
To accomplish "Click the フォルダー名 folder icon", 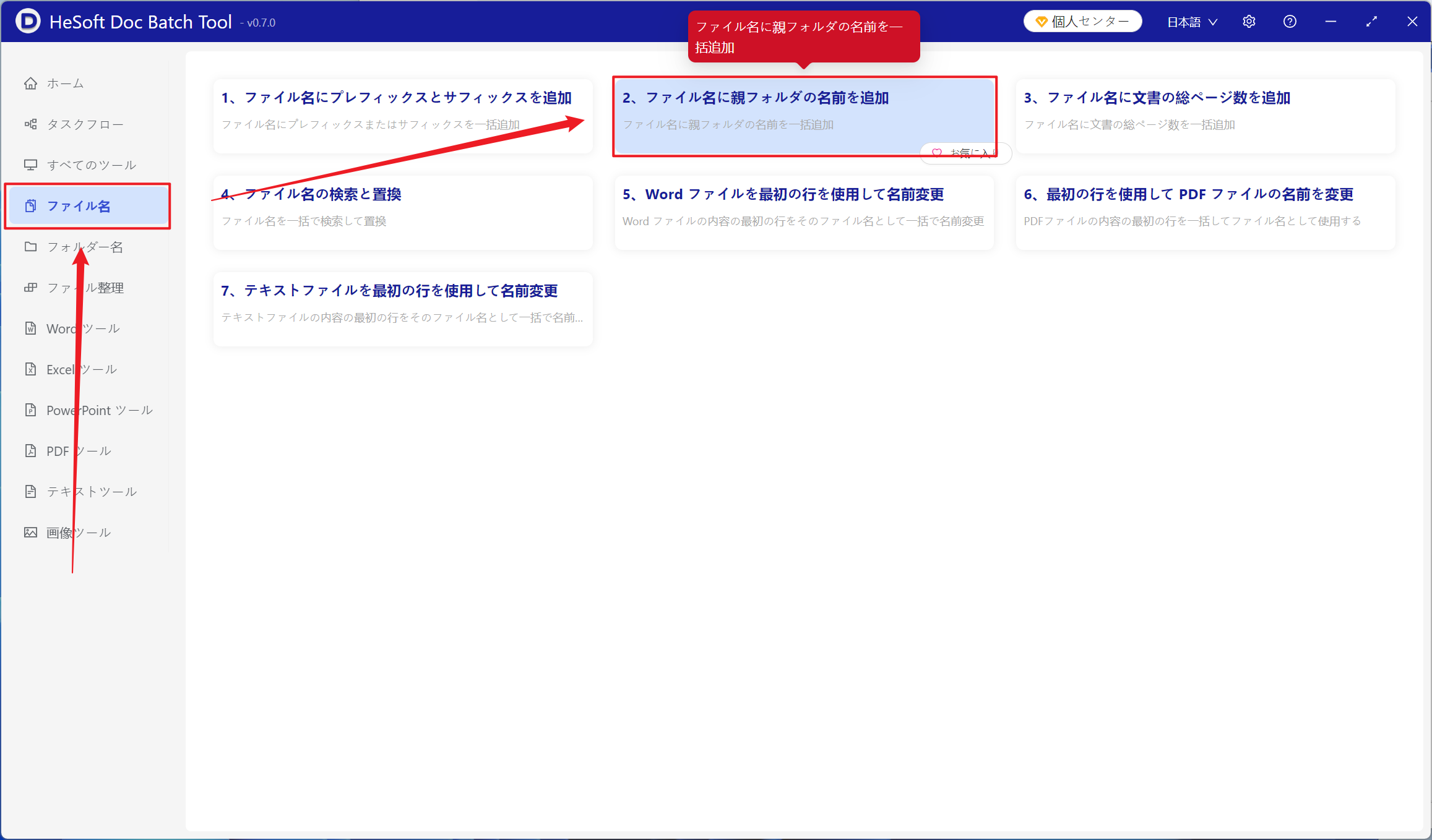I will coord(30,247).
